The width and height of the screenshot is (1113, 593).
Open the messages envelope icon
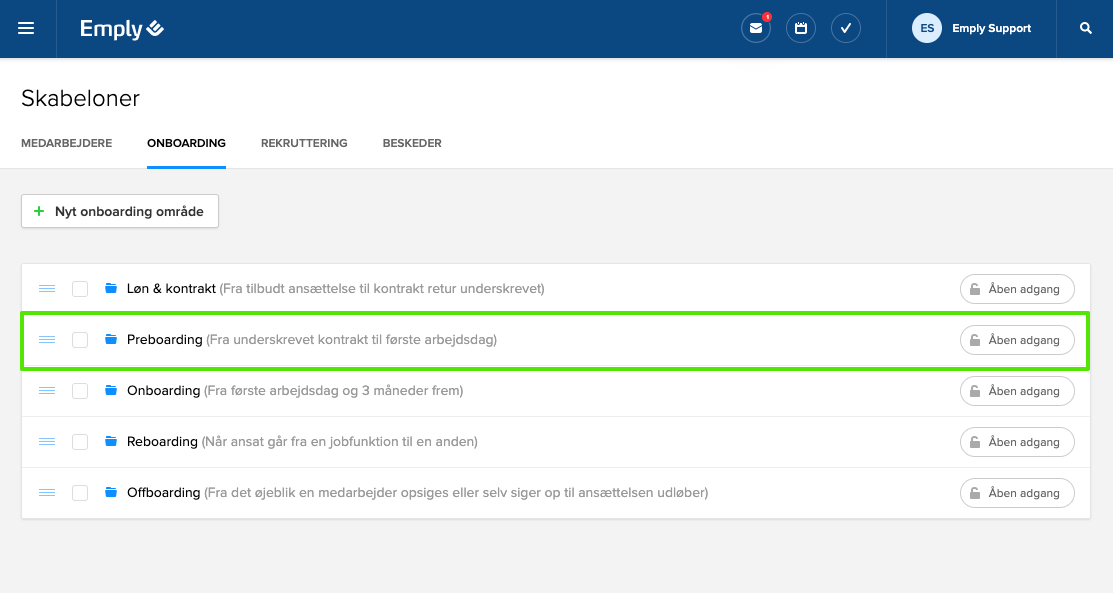click(755, 29)
